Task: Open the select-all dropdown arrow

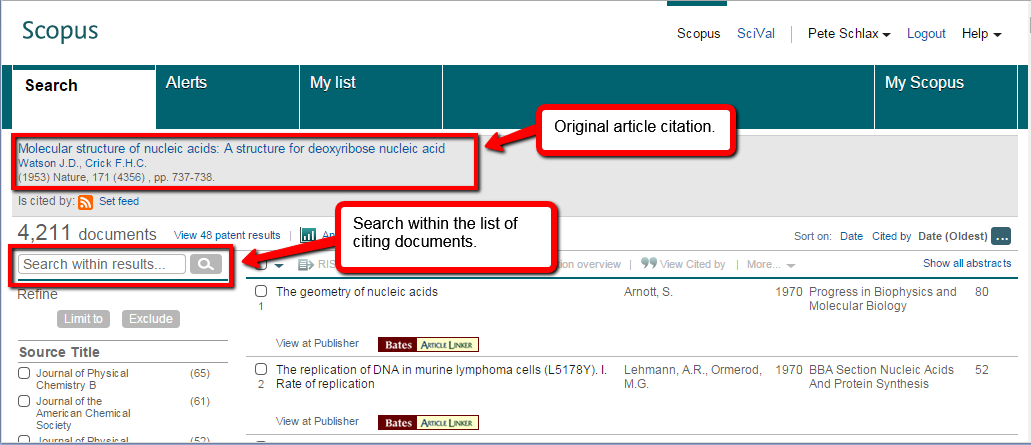Action: (x=279, y=265)
